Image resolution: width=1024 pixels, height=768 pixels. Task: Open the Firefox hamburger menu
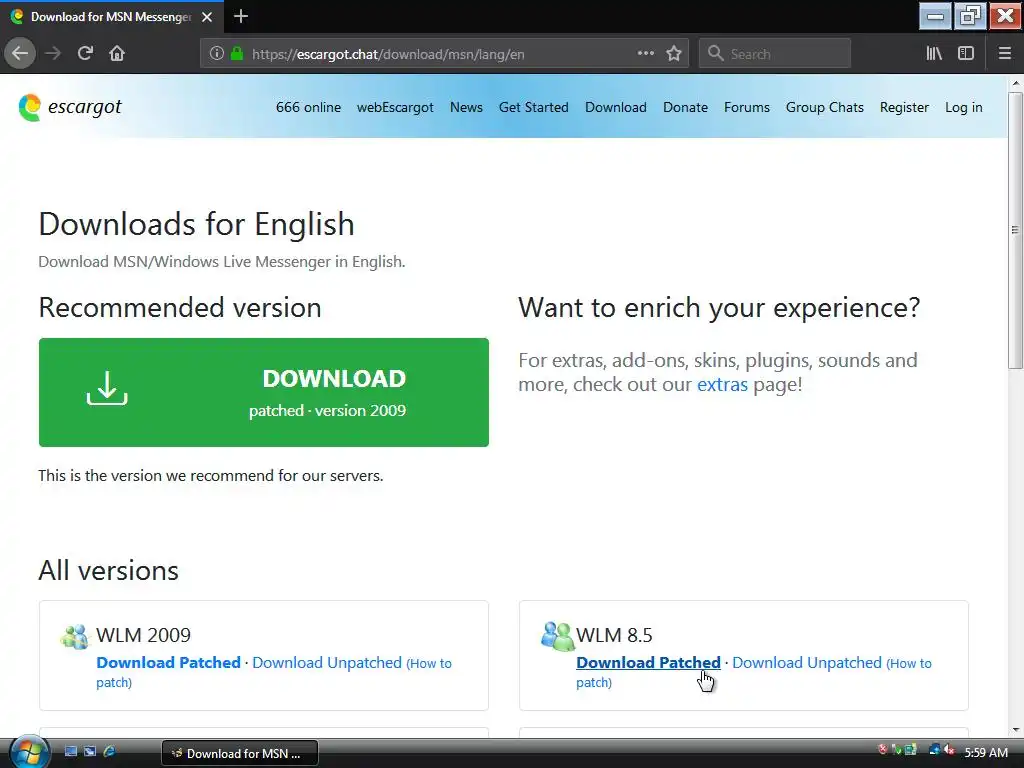(x=1005, y=54)
